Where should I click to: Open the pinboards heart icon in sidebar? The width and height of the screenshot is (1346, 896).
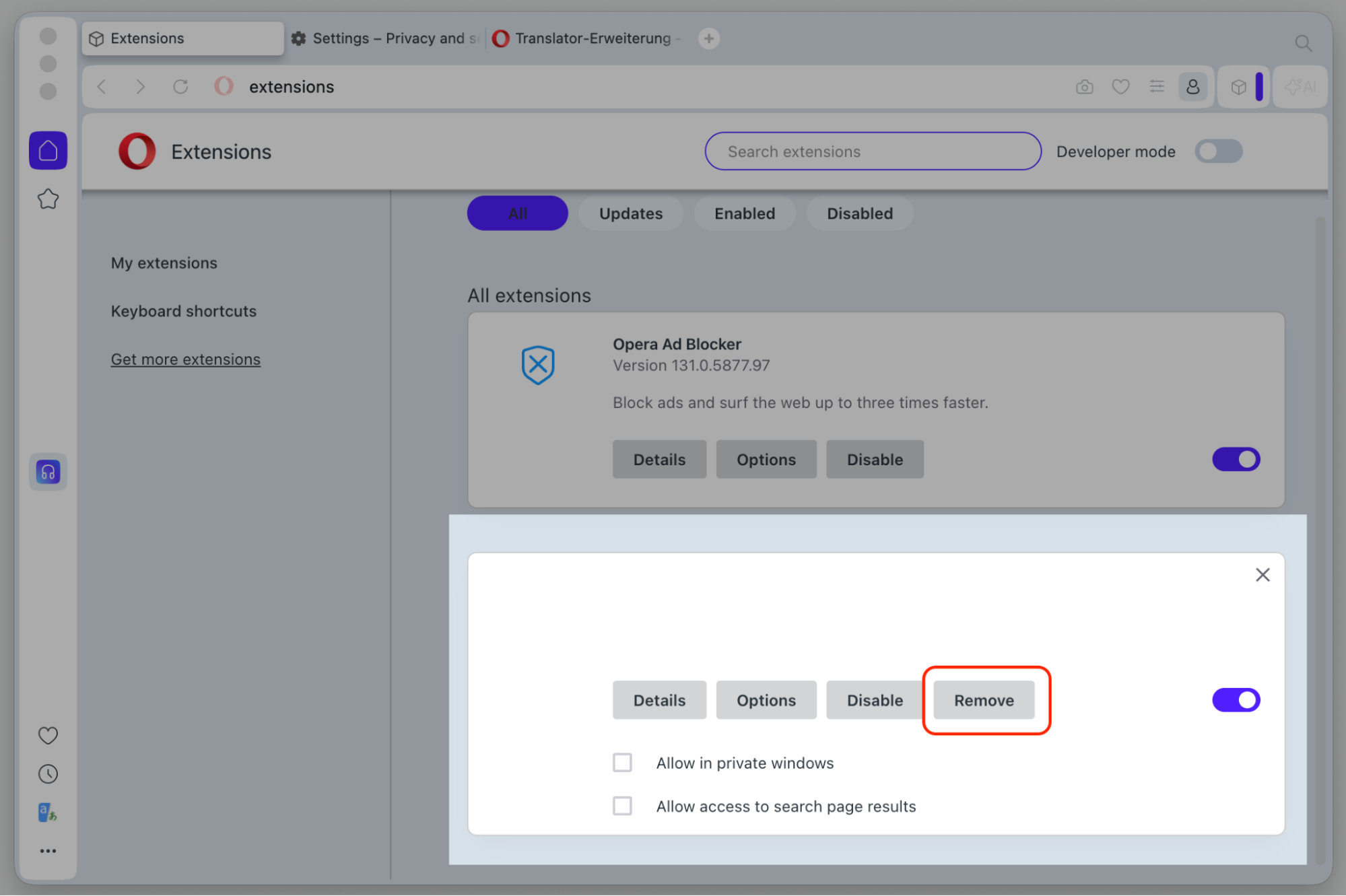[48, 735]
